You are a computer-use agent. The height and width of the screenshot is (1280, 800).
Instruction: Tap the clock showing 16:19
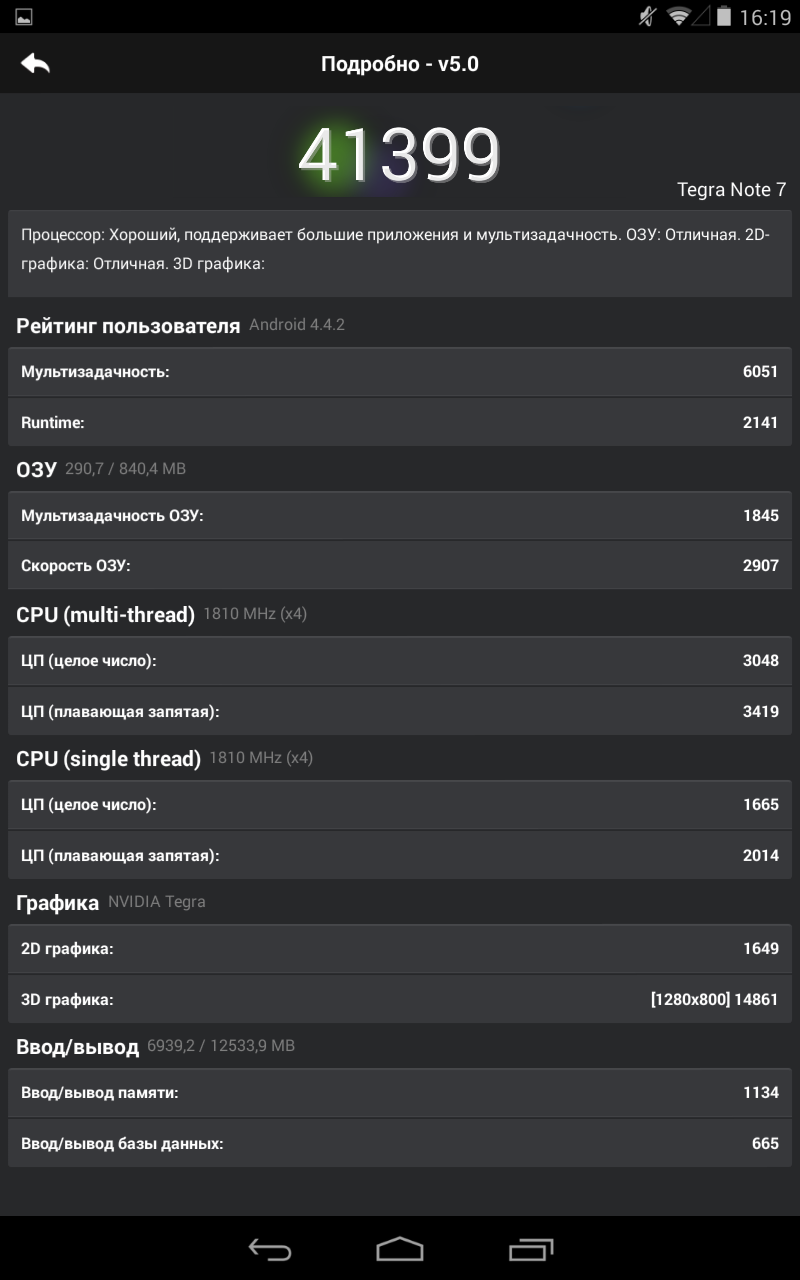tap(765, 17)
